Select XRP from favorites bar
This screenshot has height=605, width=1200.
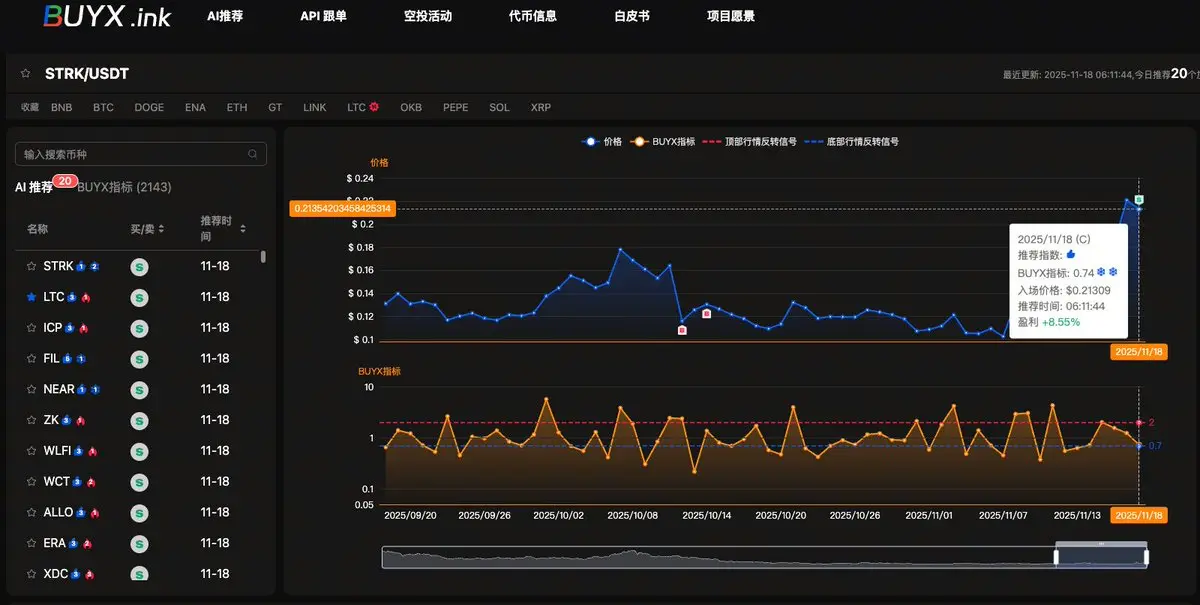tap(541, 107)
